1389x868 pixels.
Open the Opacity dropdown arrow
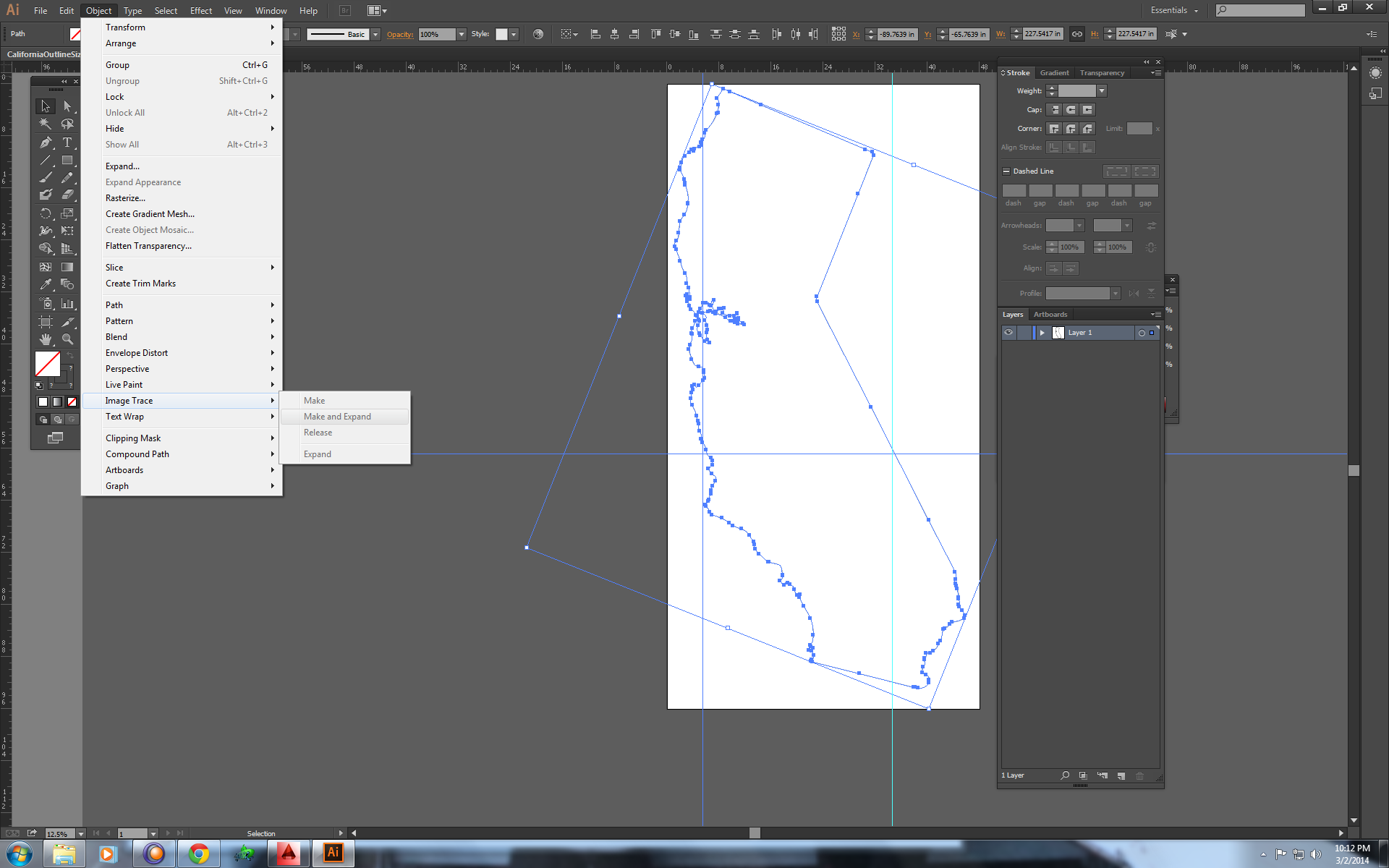click(x=461, y=34)
